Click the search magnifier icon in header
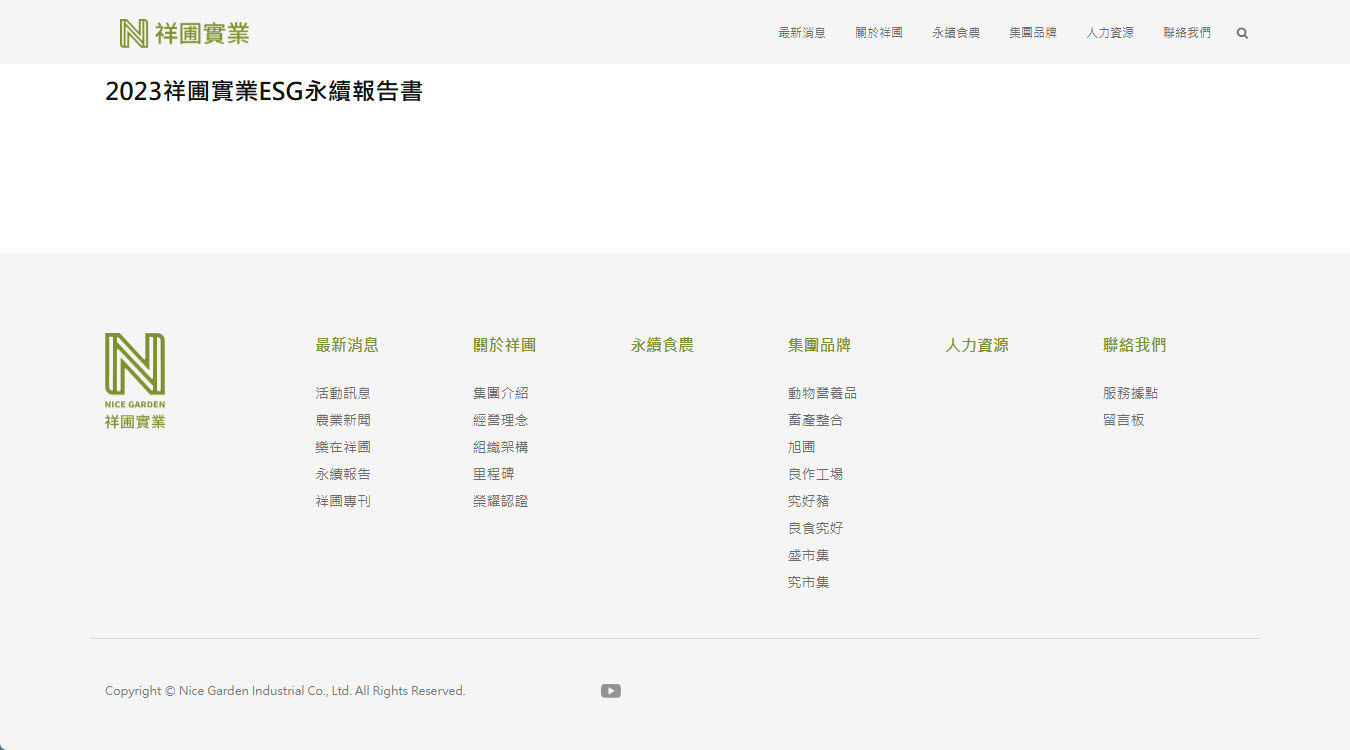Viewport: 1350px width, 750px height. point(1242,33)
